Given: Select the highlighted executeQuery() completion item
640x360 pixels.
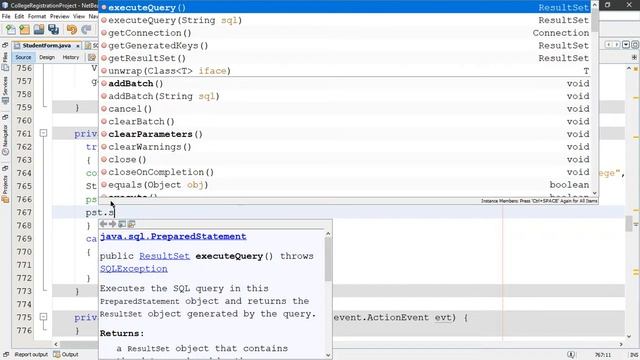Looking at the screenshot, I should click(x=345, y=7).
